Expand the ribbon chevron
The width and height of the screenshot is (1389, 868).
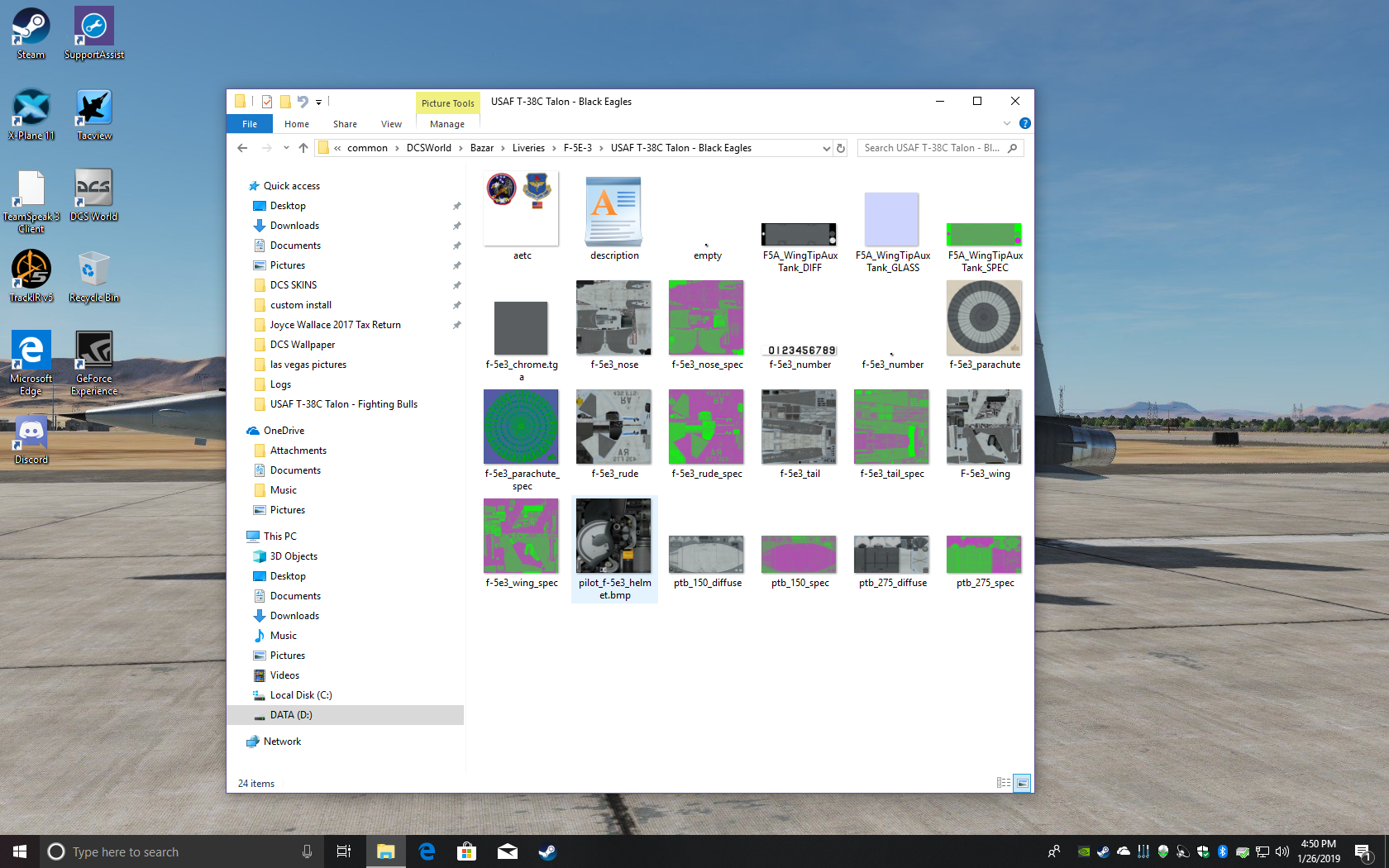1007,123
